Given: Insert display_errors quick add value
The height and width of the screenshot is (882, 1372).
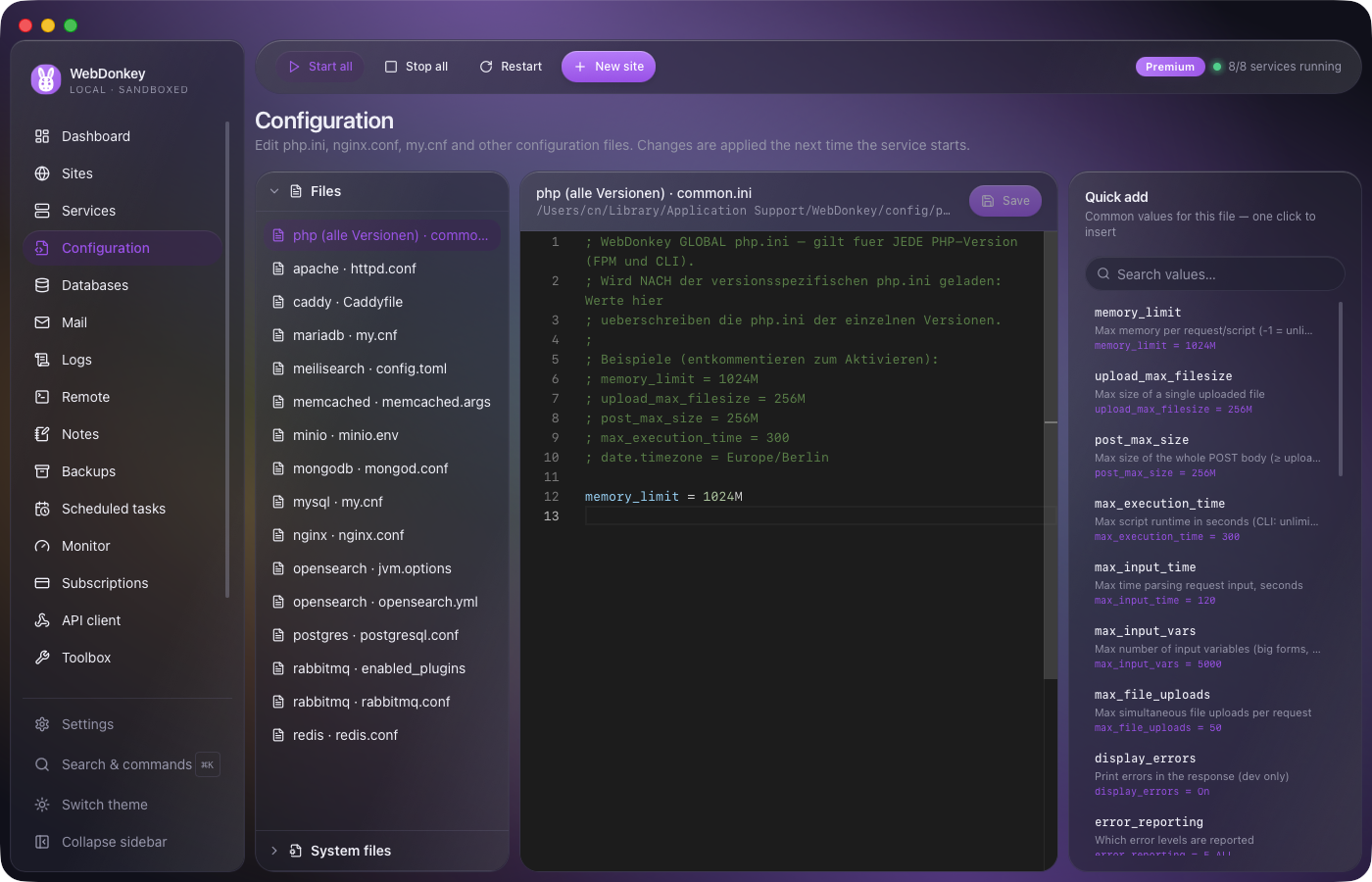Looking at the screenshot, I should pyautogui.click(x=1209, y=774).
